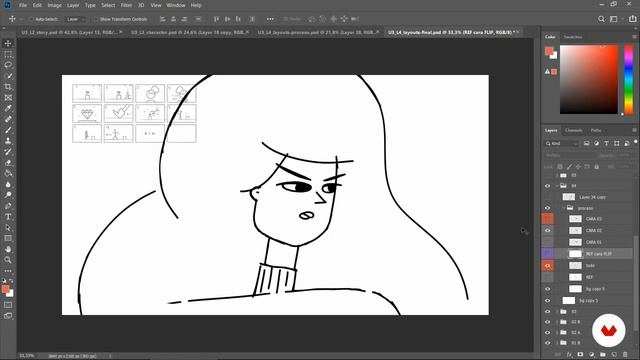
Task: Select the Frame tool
Action: click(8, 98)
